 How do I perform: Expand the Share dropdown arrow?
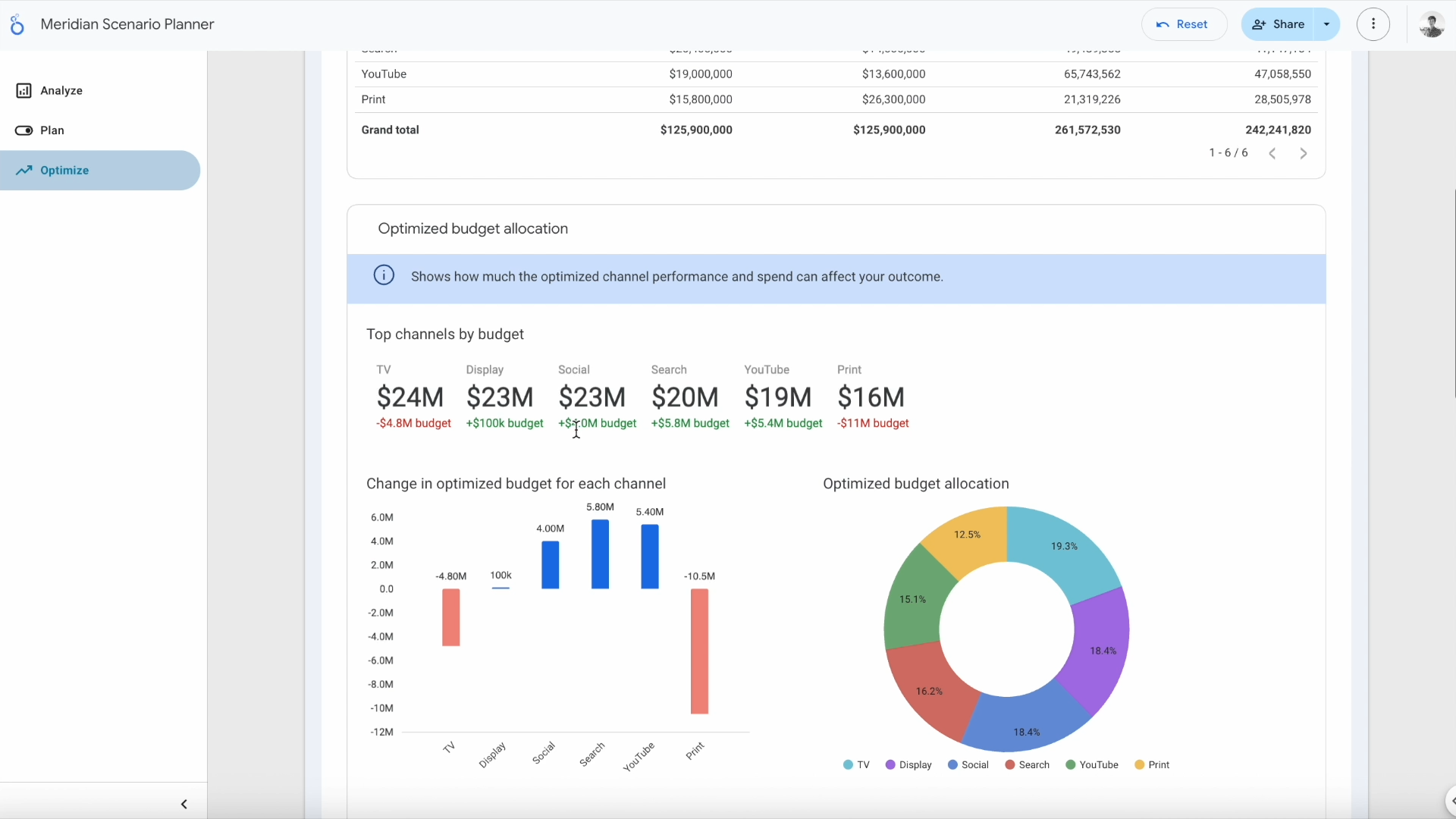click(x=1327, y=24)
